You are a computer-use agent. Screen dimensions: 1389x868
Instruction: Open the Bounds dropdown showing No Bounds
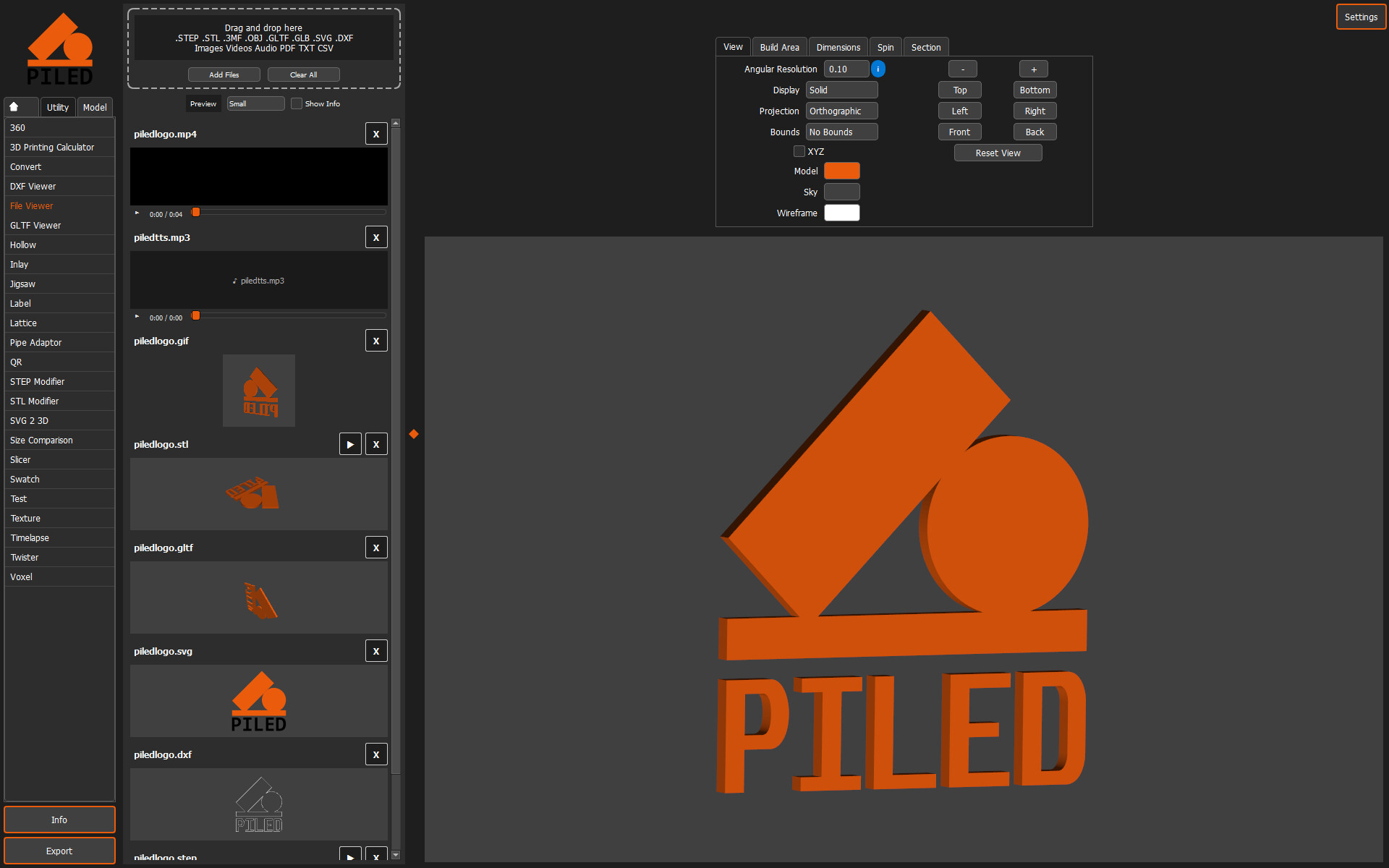click(x=842, y=132)
